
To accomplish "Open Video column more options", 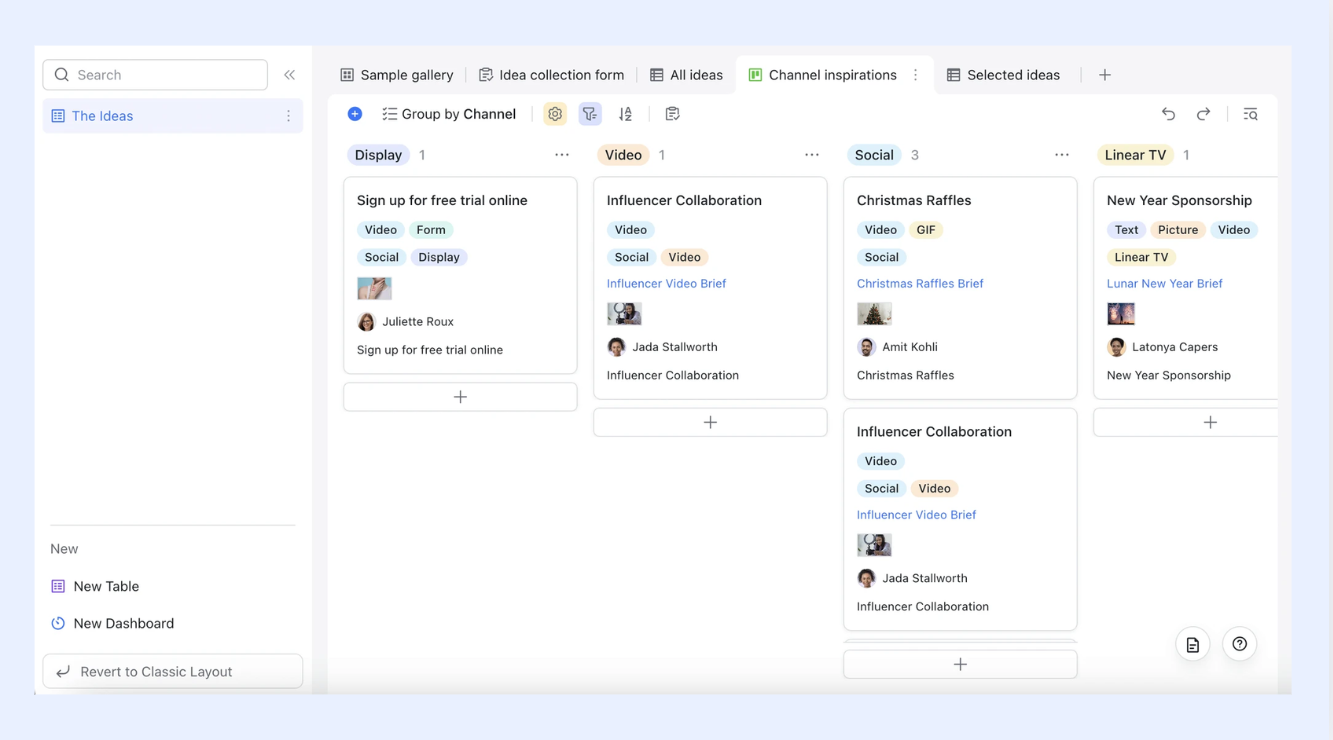I will tap(812, 155).
